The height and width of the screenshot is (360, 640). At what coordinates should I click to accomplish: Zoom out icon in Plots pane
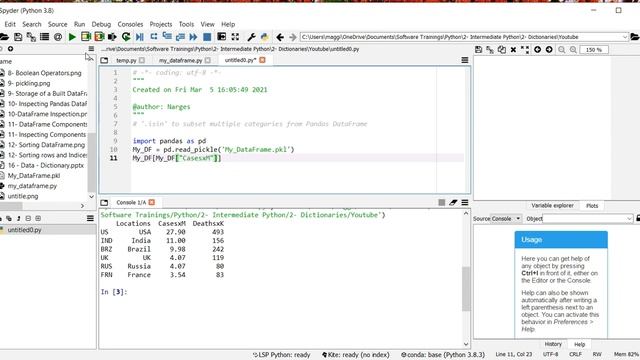coord(562,50)
